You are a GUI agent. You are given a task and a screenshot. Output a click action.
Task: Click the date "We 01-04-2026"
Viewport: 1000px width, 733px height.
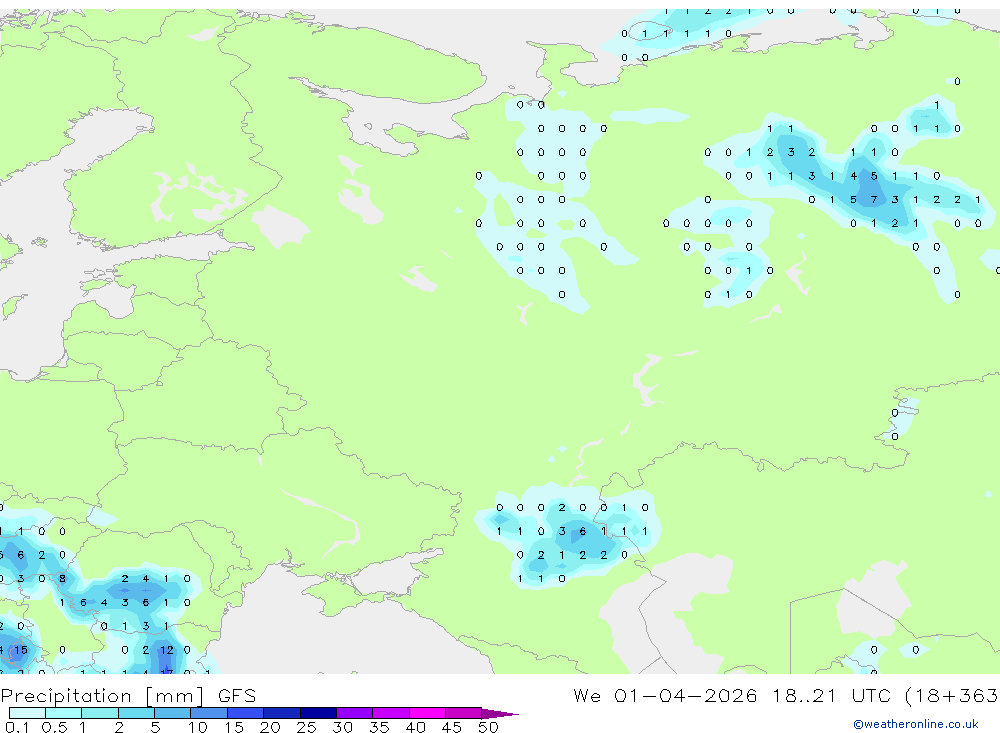[x=665, y=696]
